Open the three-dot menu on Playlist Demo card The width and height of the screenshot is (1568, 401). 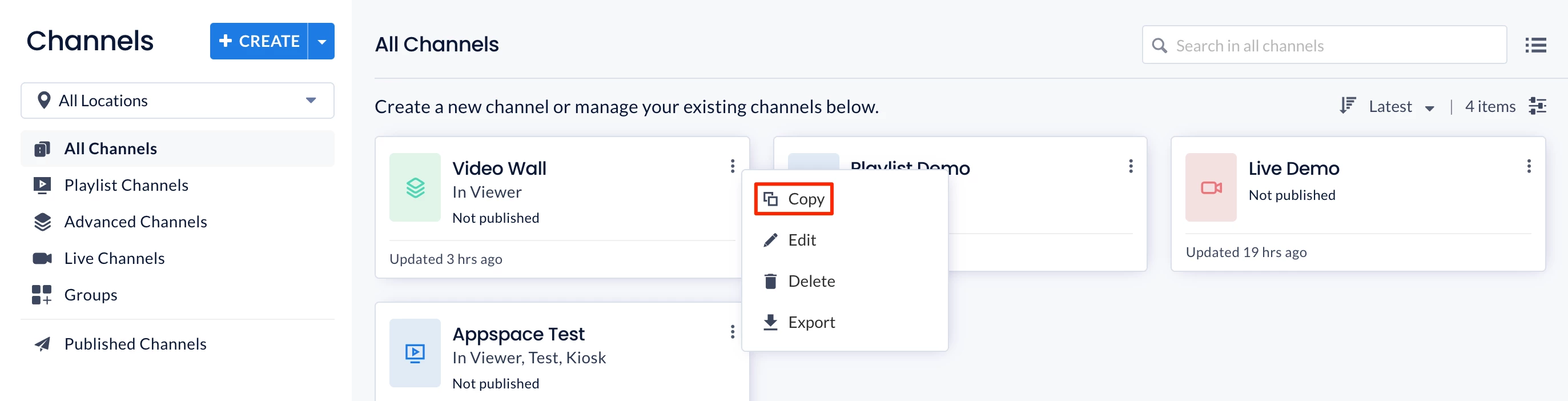pos(1131,166)
